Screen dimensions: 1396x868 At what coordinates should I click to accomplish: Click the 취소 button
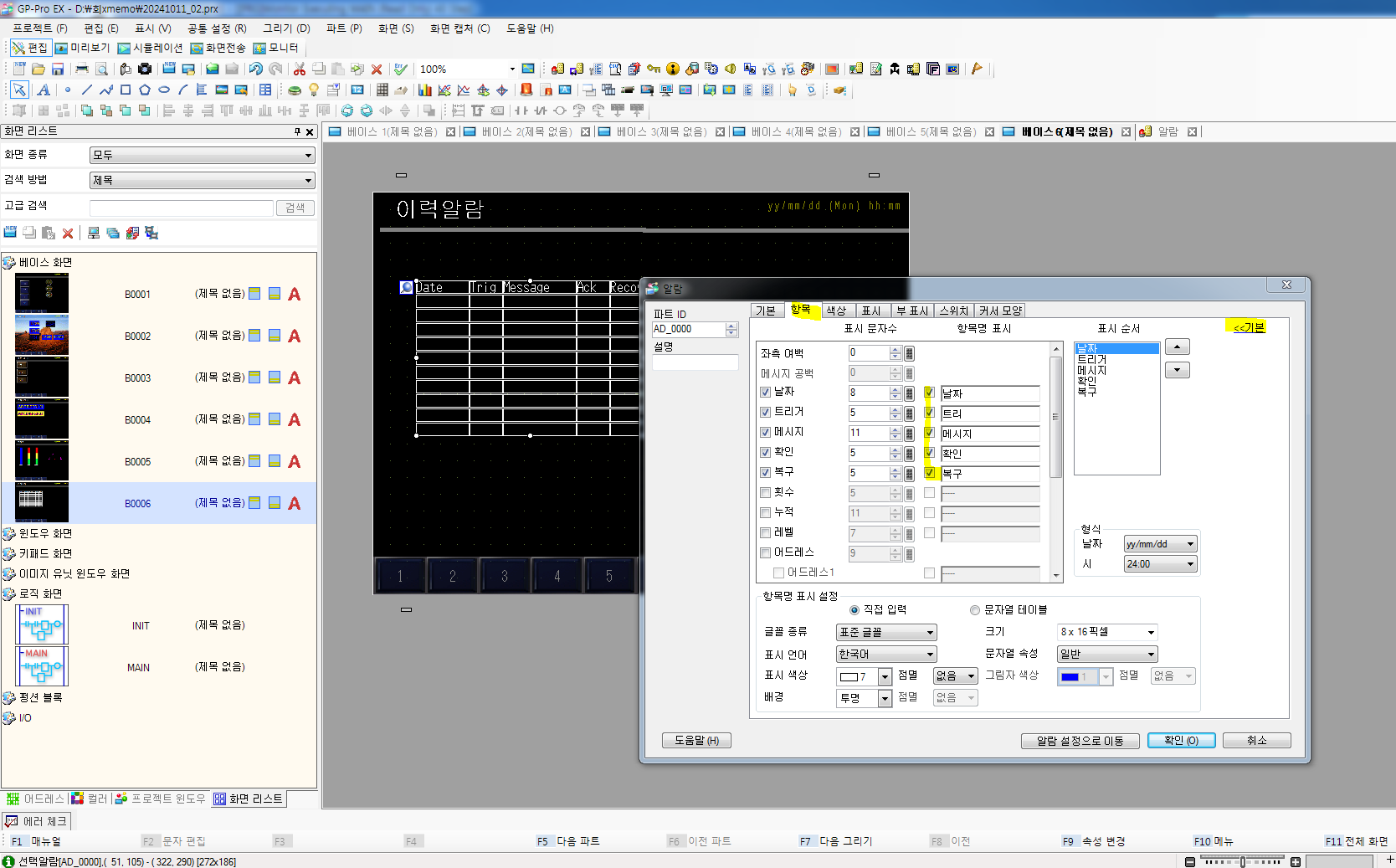point(1256,741)
